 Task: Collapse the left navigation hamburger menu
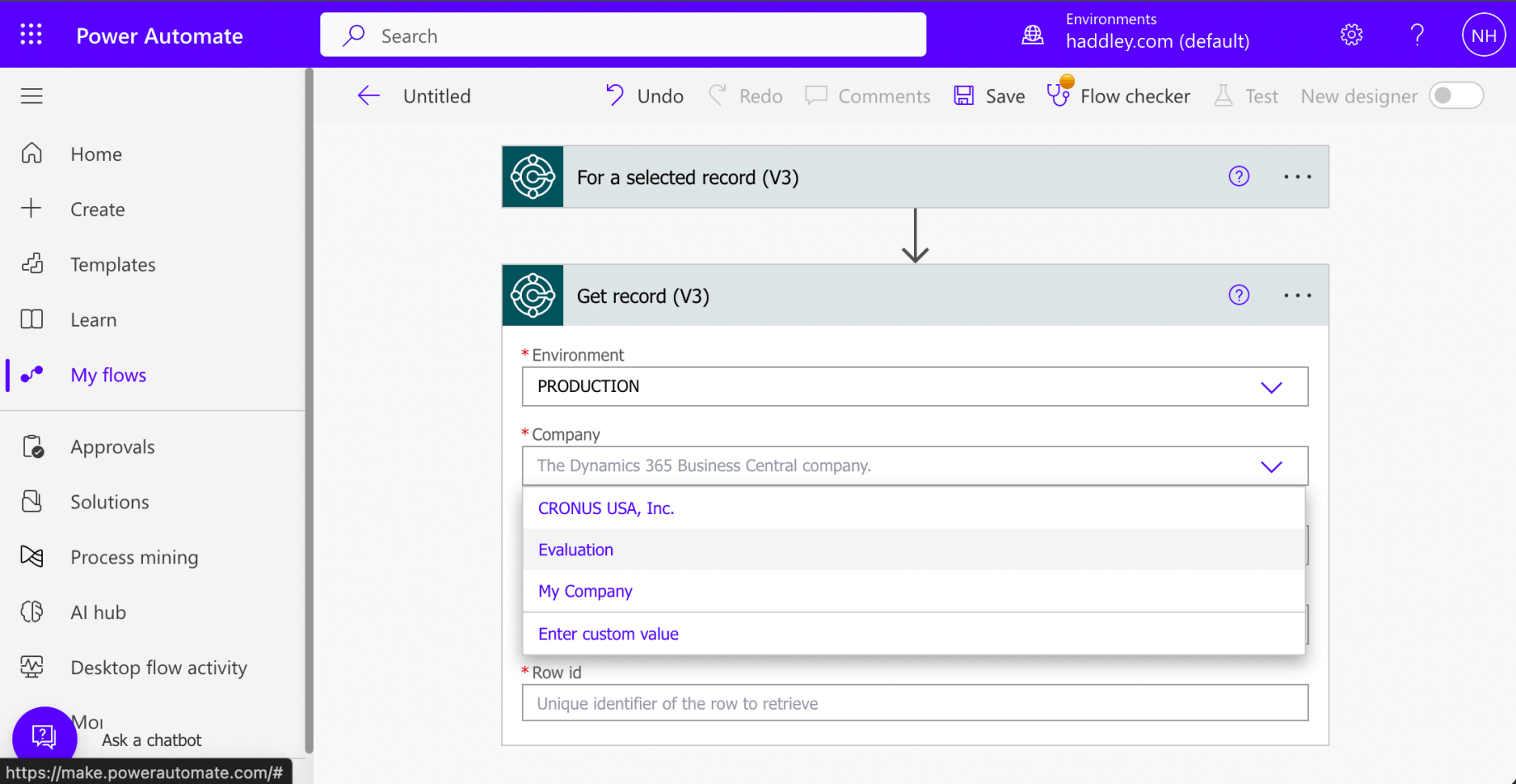click(x=31, y=96)
